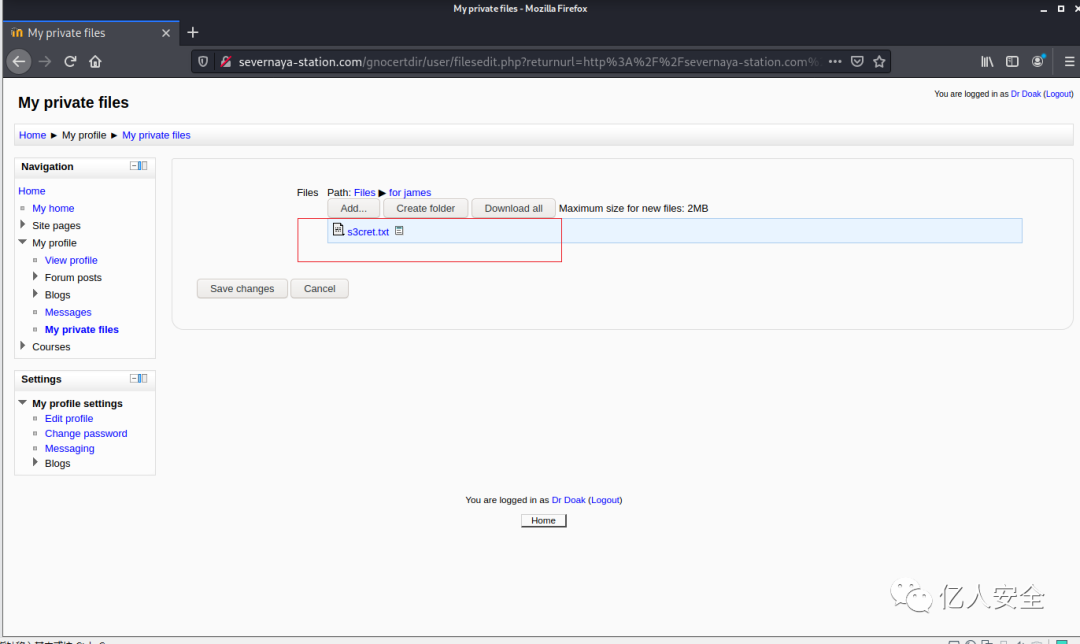Select the My private files browser tab
This screenshot has height=644, width=1080.
(91, 32)
